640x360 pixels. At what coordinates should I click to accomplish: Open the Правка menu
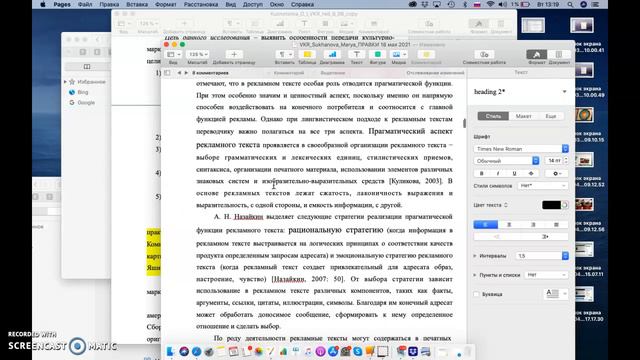pos(109,4)
